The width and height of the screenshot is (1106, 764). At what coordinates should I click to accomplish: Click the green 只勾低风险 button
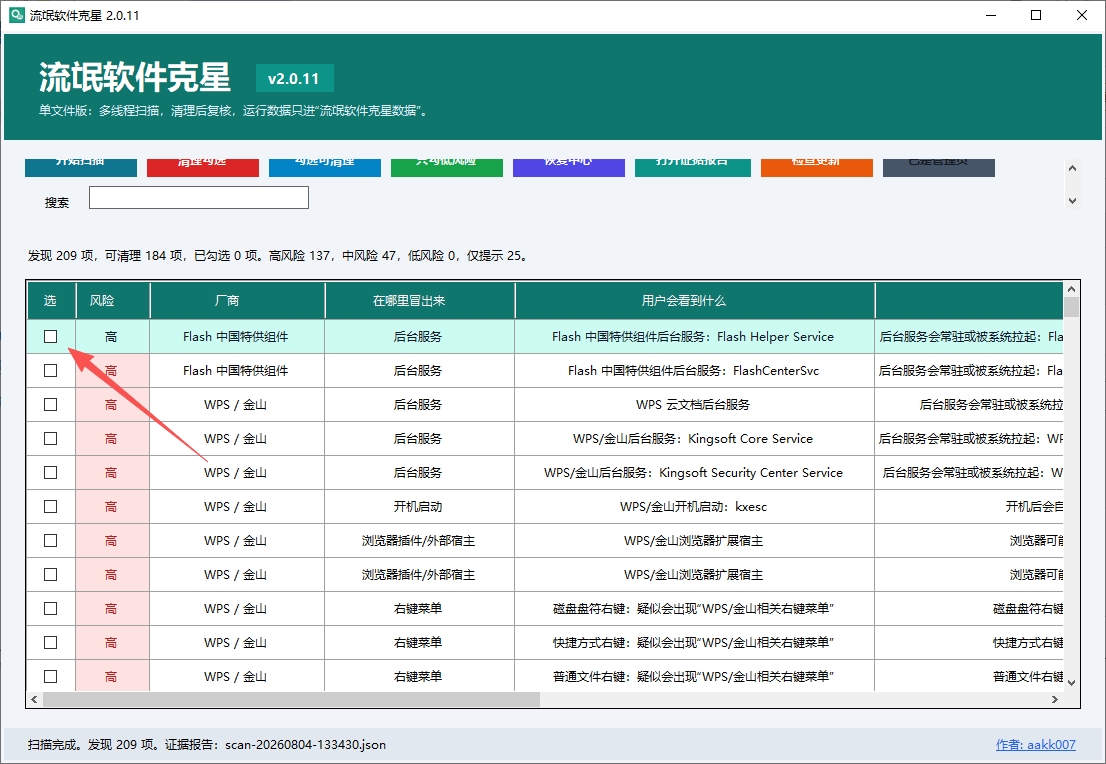[x=446, y=168]
